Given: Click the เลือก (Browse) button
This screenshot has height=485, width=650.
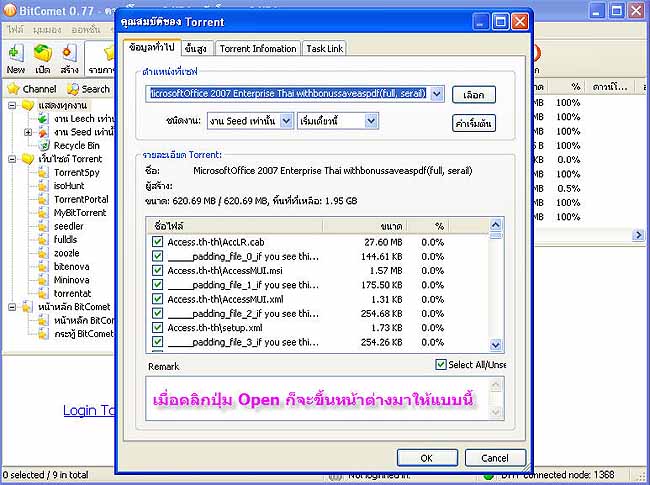Looking at the screenshot, I should (x=473, y=95).
